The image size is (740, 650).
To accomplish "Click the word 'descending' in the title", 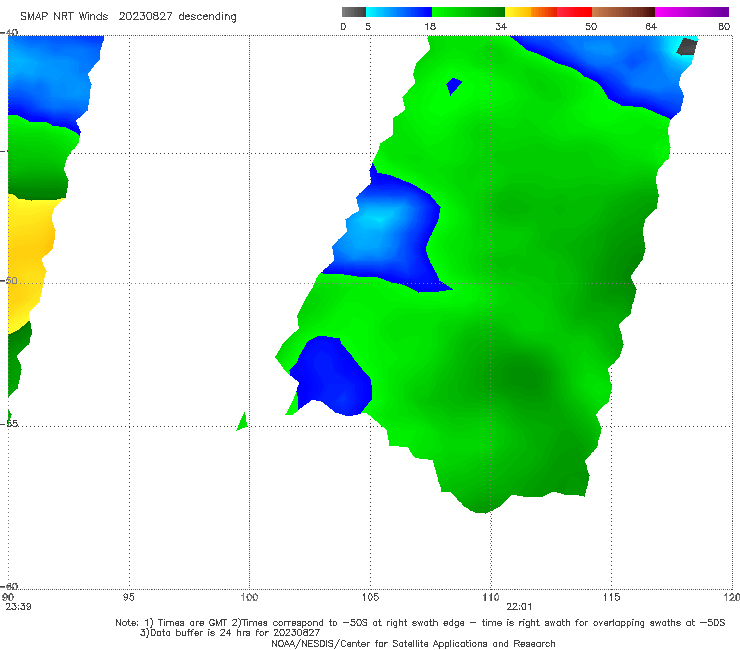I will [x=207, y=17].
